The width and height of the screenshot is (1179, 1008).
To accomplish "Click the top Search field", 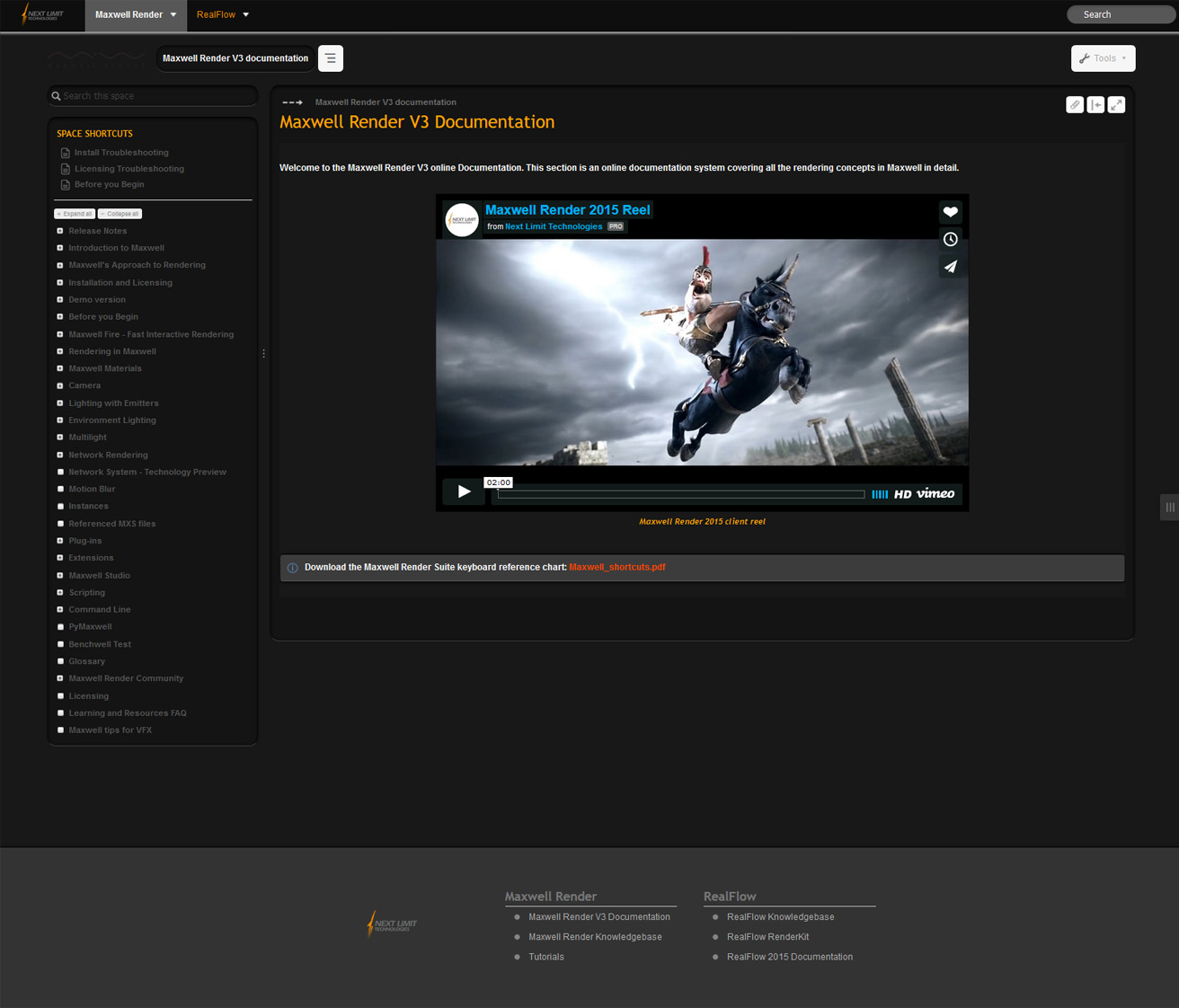I will click(x=1121, y=14).
